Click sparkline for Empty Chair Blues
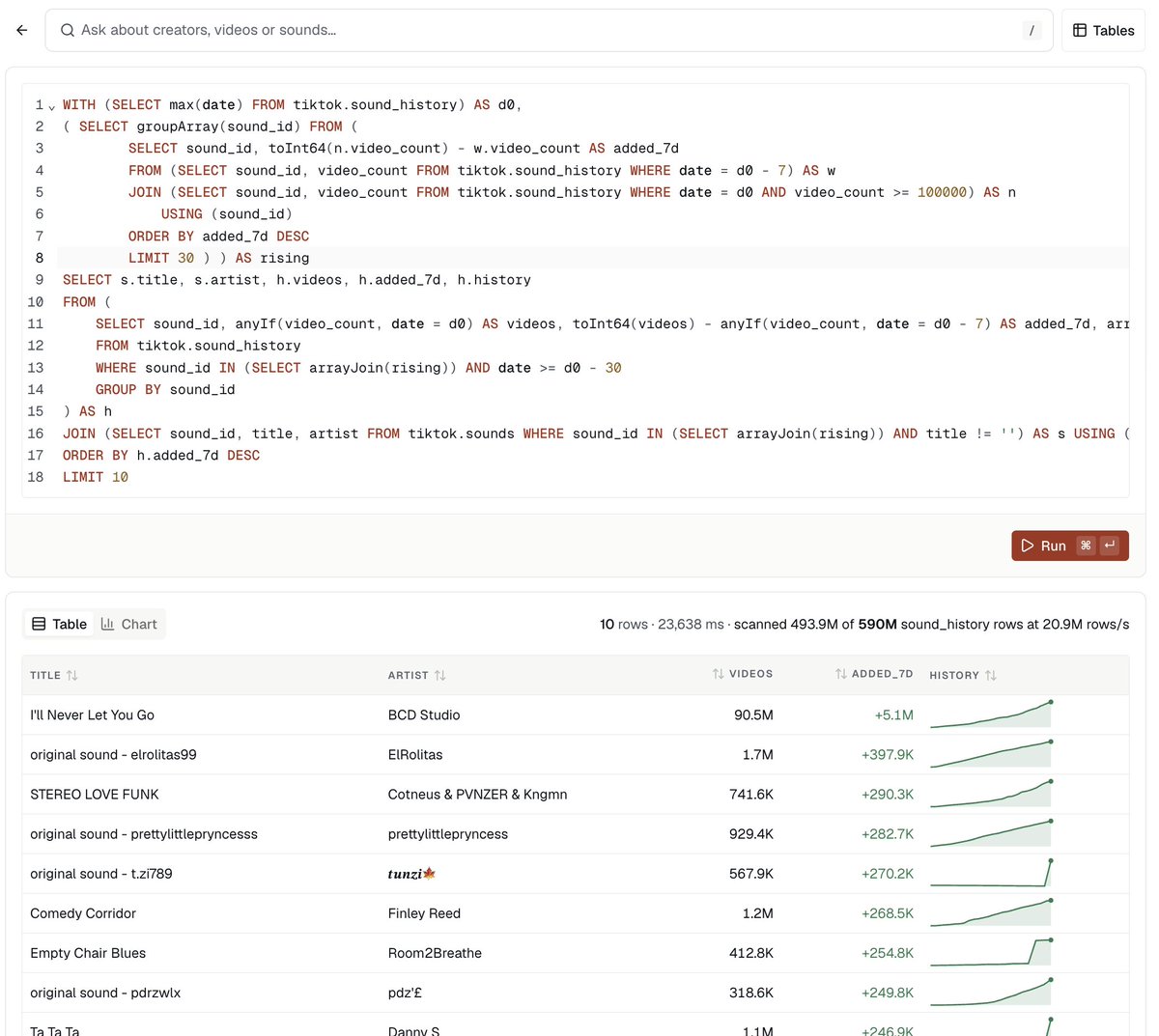The width and height of the screenshot is (1159, 1036). (991, 952)
